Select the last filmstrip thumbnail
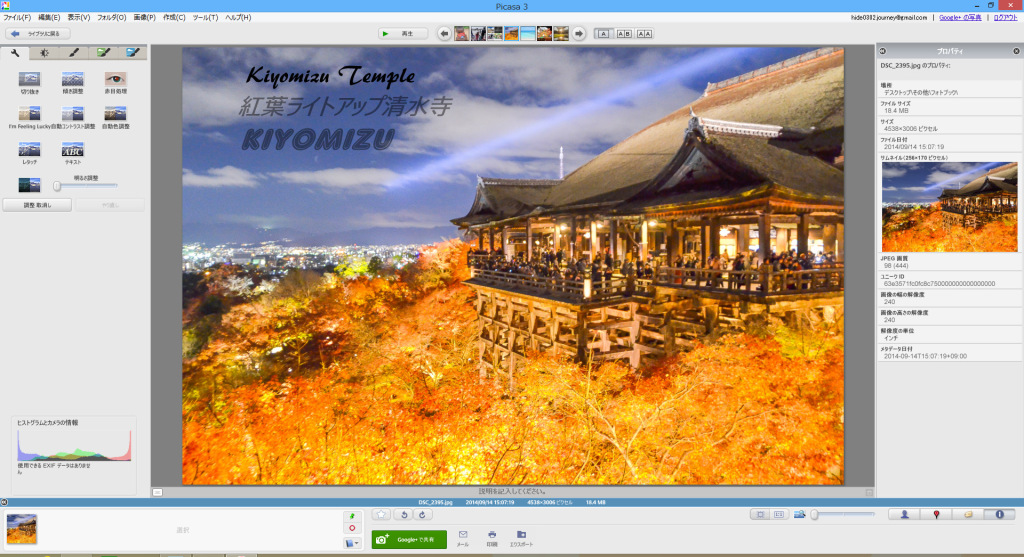The width and height of the screenshot is (1024, 557). coord(561,33)
